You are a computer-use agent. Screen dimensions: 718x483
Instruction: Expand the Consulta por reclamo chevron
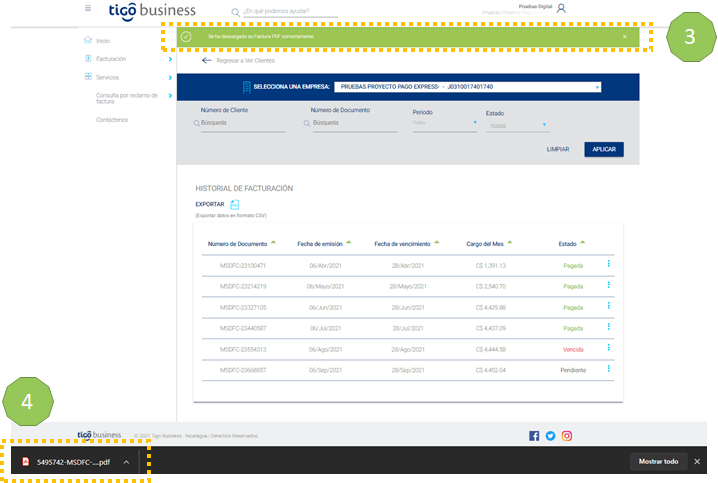coord(170,96)
